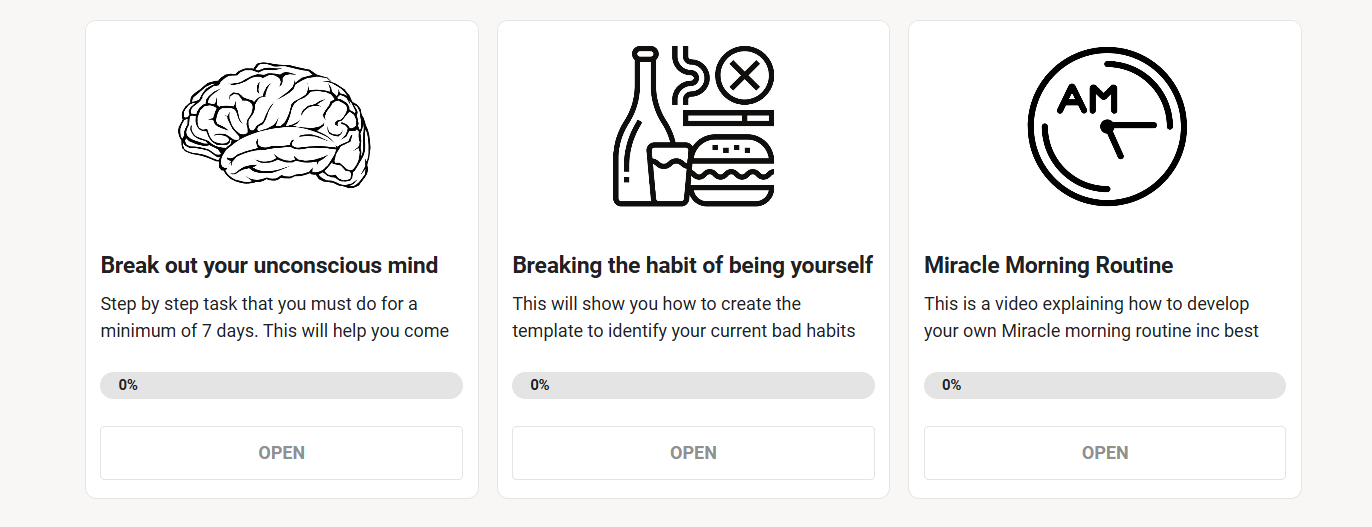Click the wine bottle icon
The width and height of the screenshot is (1372, 527).
pos(634,125)
